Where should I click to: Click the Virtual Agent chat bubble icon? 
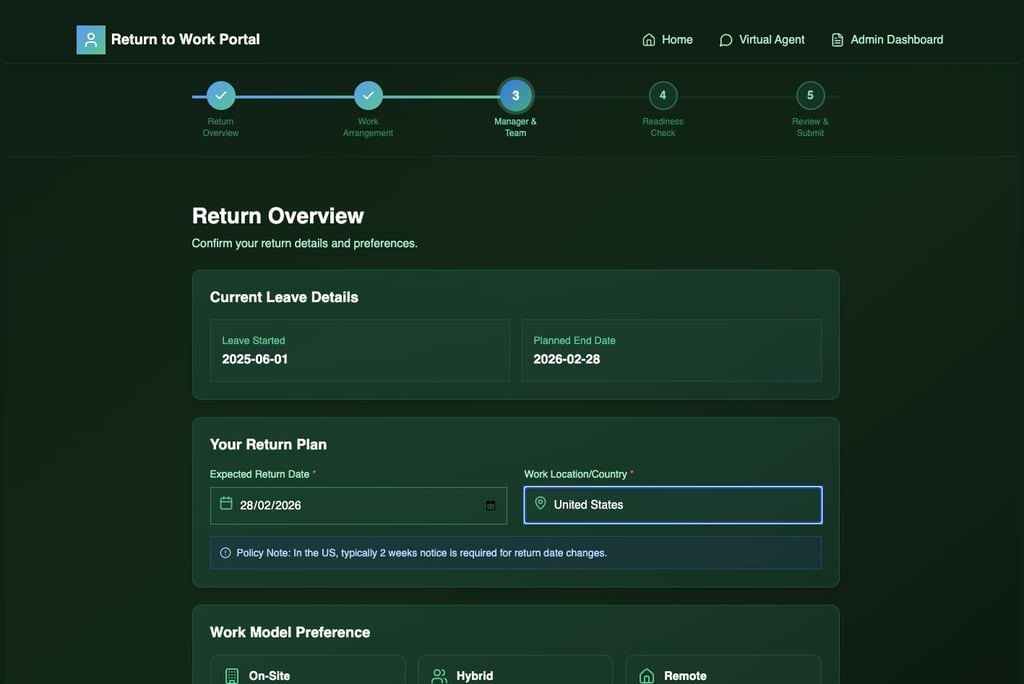(x=726, y=40)
